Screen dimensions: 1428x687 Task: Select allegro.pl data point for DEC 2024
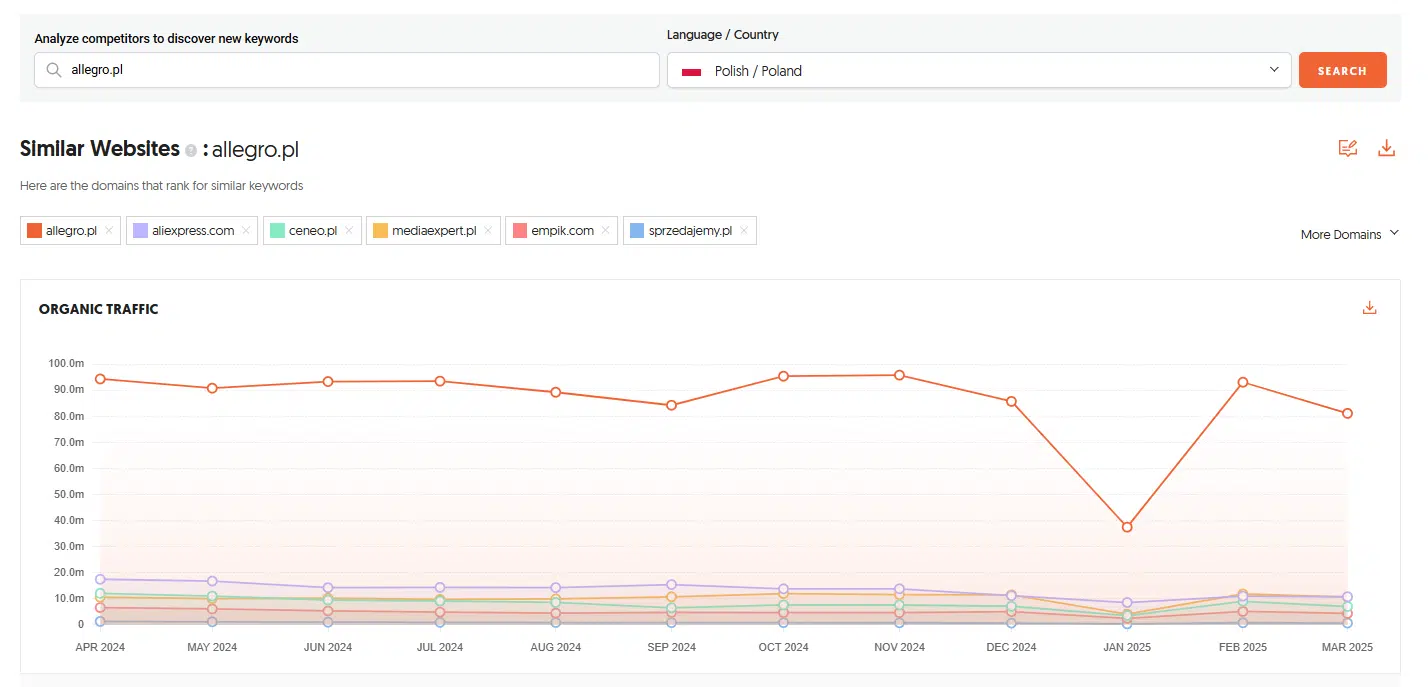click(x=1011, y=402)
